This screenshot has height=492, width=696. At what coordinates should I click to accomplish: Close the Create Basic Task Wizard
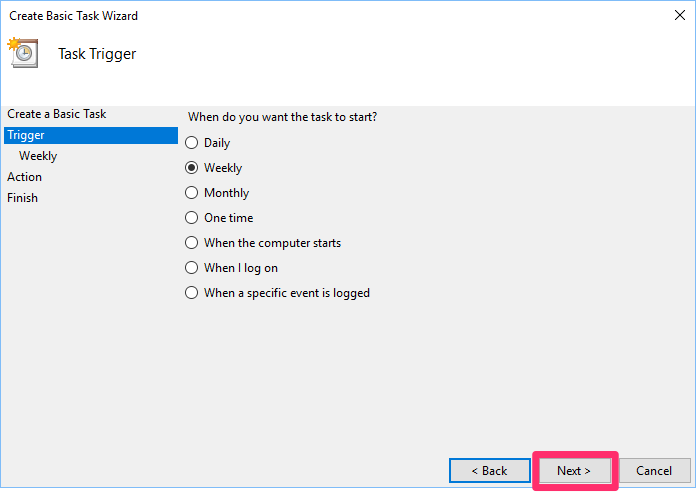[679, 15]
